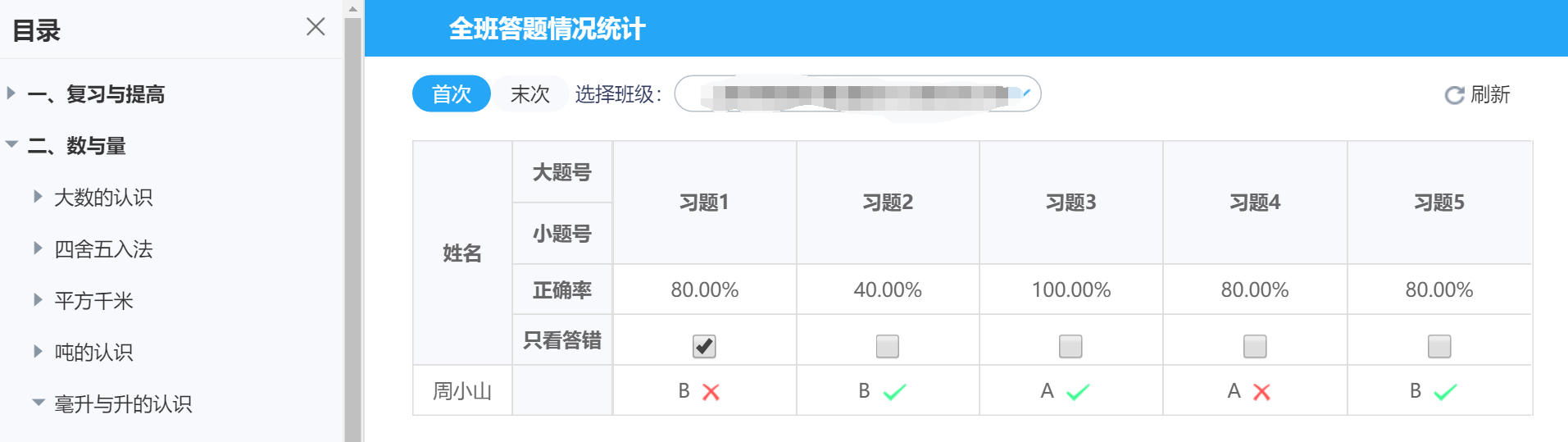Switch to the 末次 tab
The height and width of the screenshot is (442, 1568).
tap(530, 93)
